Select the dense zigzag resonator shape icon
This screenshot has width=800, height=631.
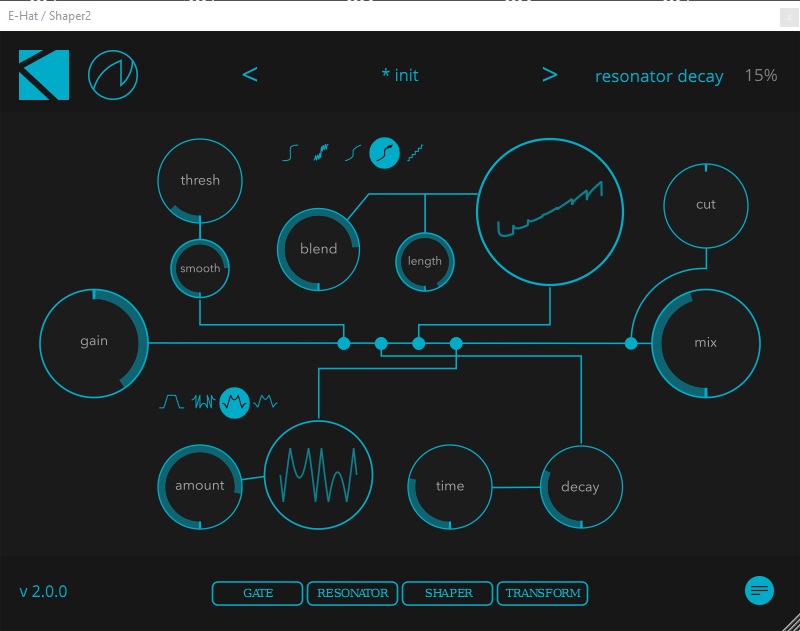[x=203, y=402]
